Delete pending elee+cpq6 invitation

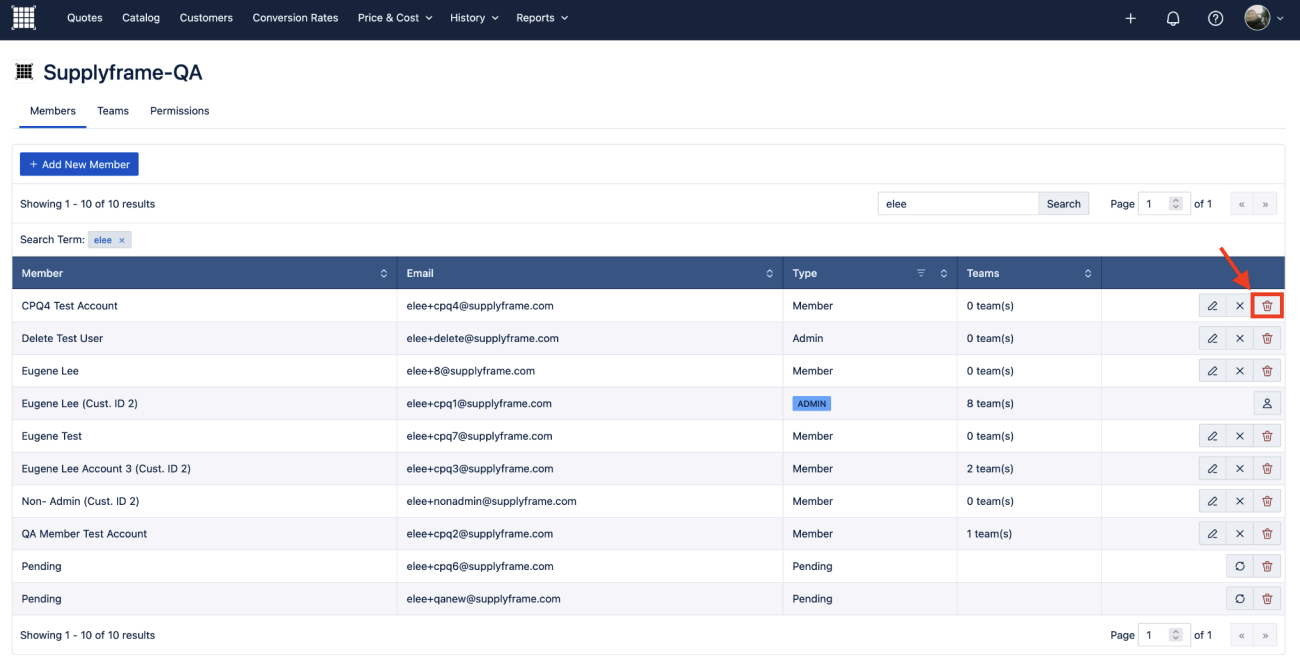pos(1267,566)
